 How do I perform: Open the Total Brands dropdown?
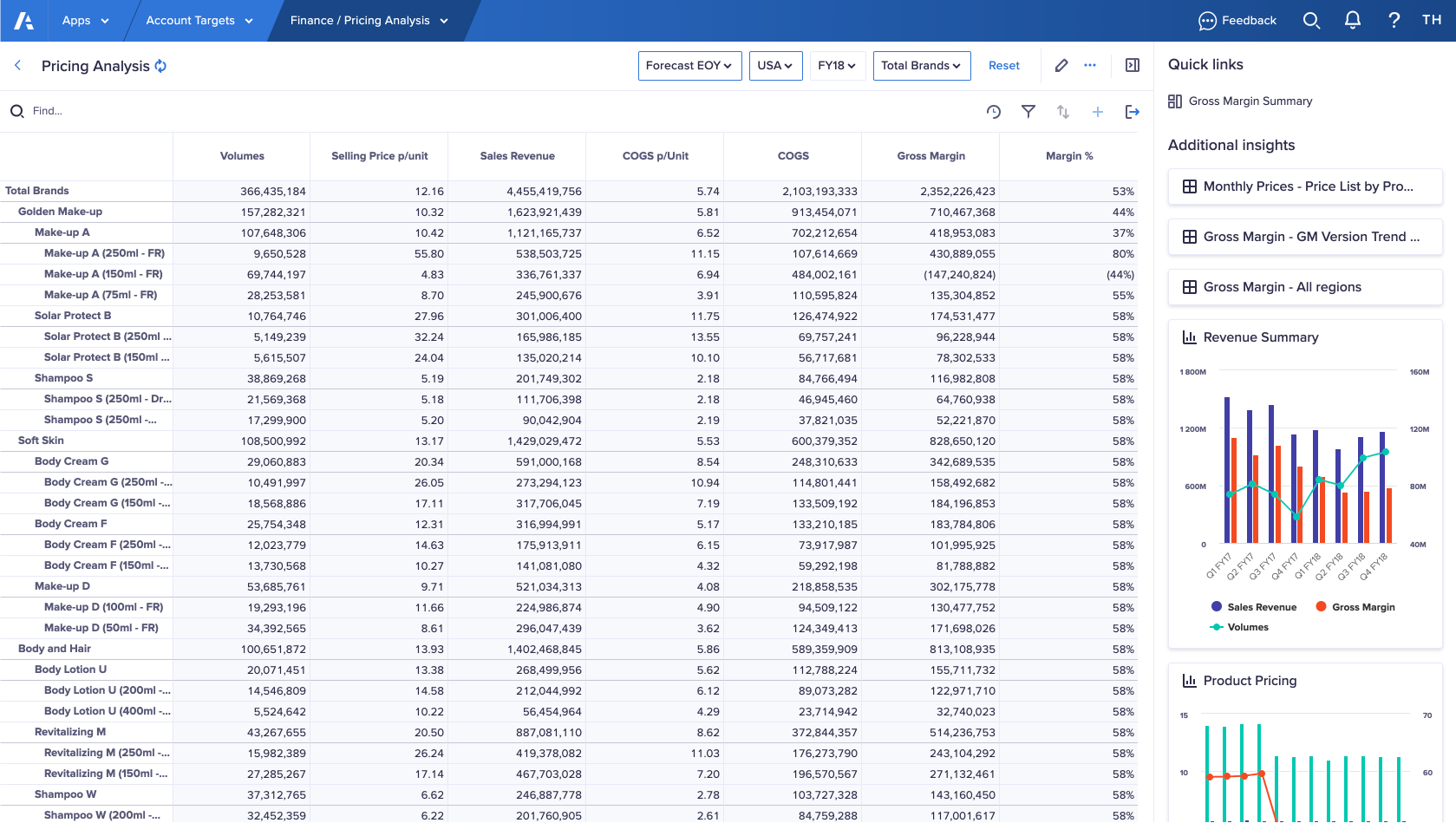(x=921, y=66)
